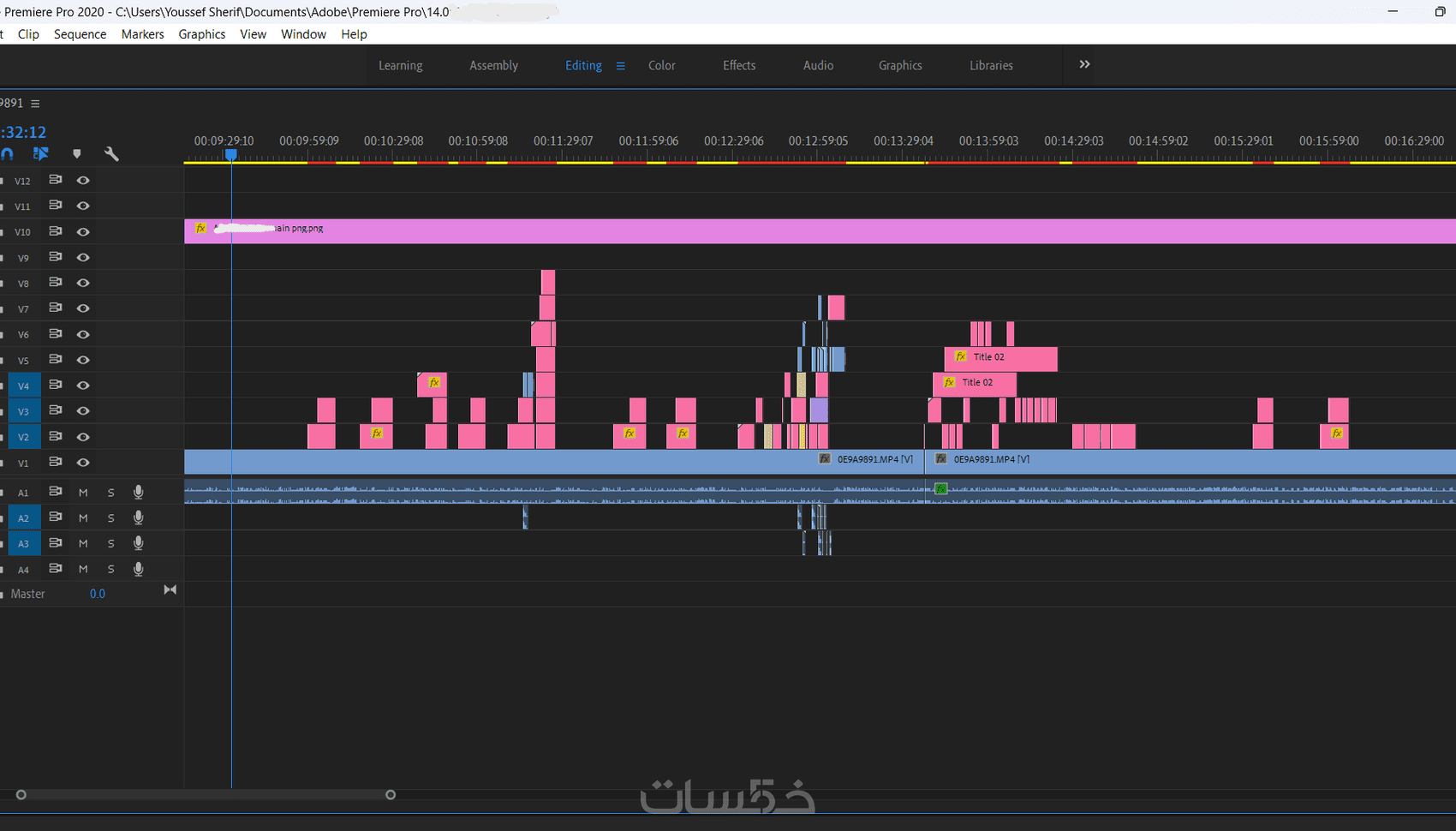Open the Graphics menu

click(202, 34)
